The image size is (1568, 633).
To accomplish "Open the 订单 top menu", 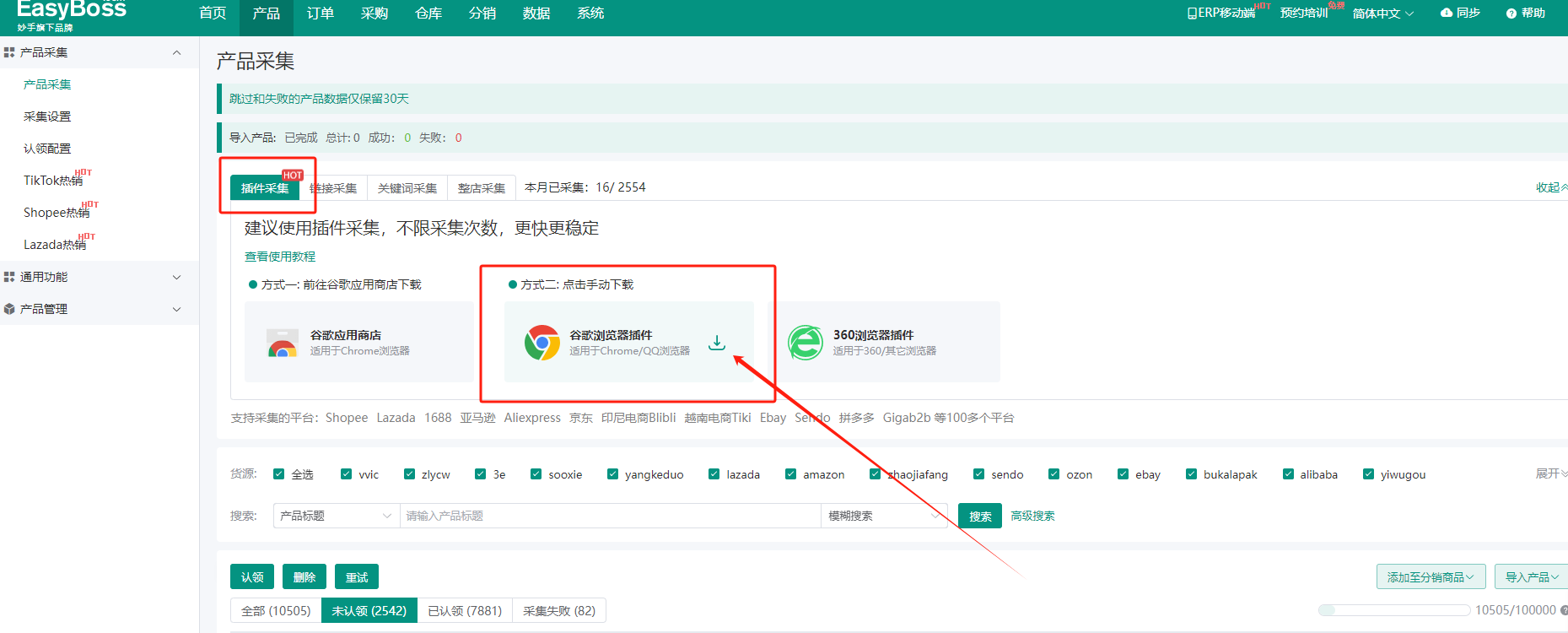I will [321, 14].
